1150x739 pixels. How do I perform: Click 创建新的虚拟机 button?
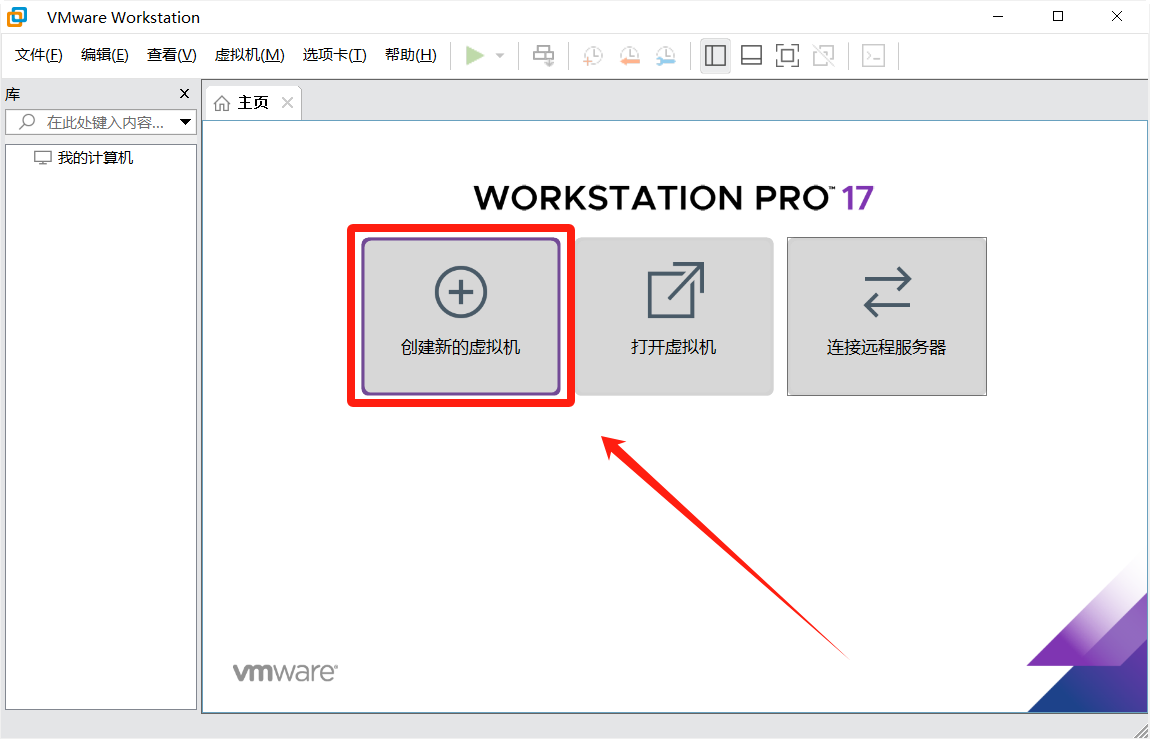(x=461, y=316)
